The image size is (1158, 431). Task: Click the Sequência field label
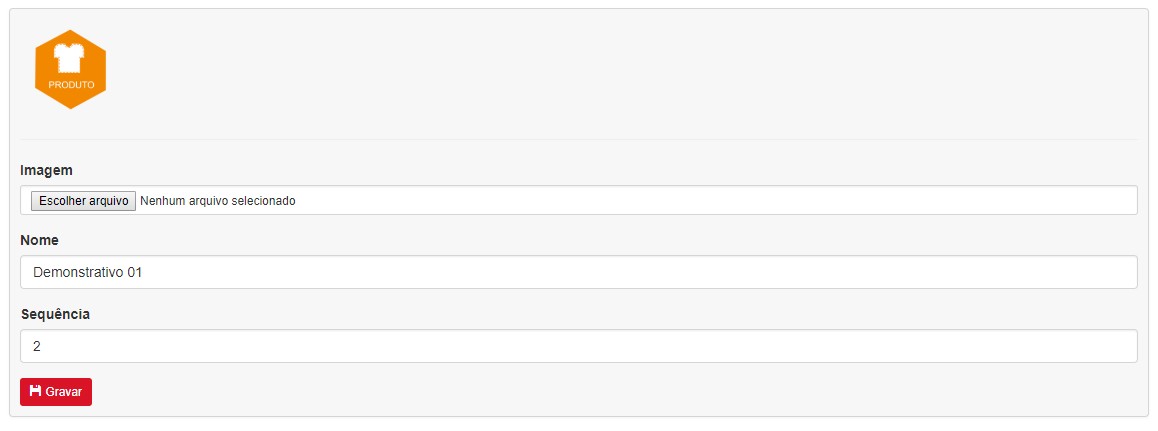coord(55,314)
